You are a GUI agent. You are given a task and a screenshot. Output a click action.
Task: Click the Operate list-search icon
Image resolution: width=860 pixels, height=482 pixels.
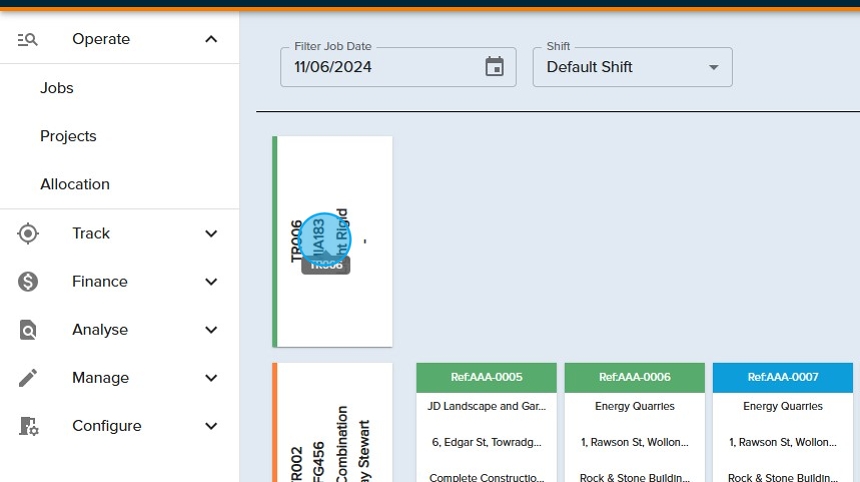tap(28, 39)
